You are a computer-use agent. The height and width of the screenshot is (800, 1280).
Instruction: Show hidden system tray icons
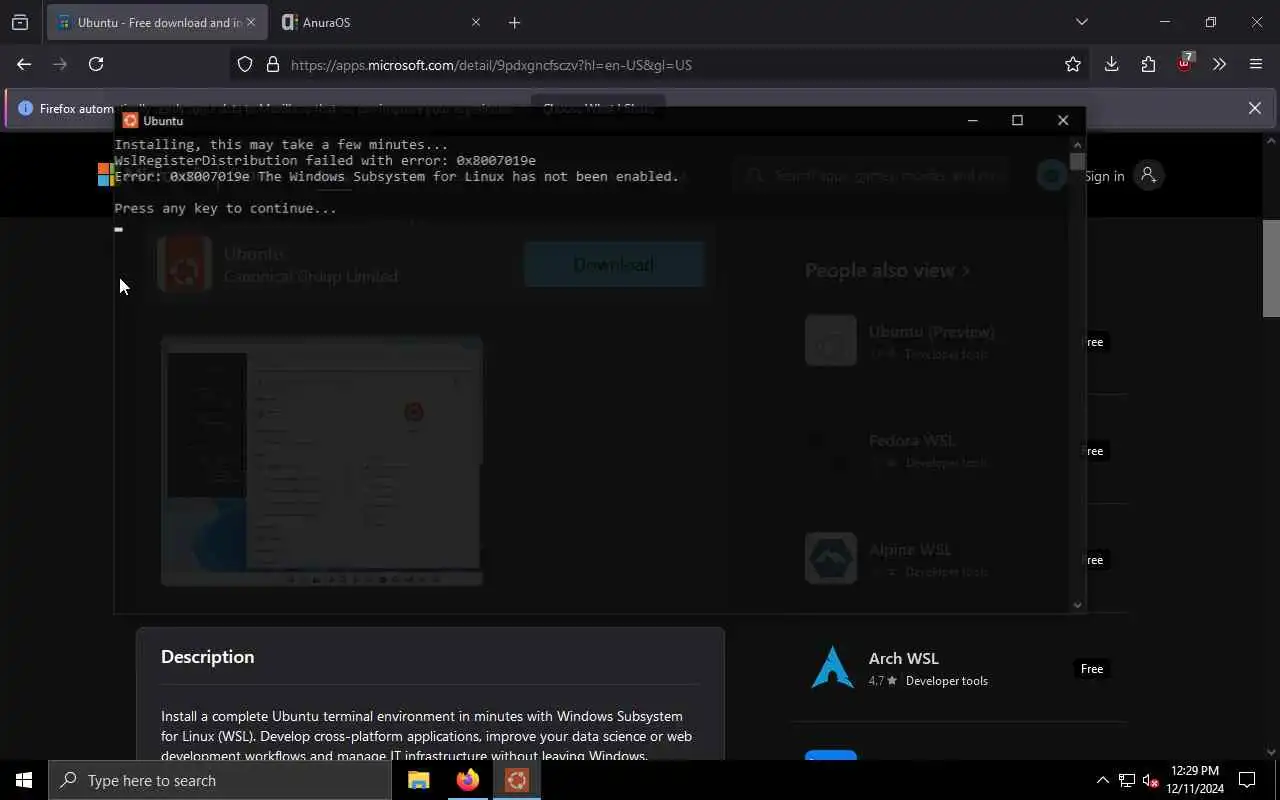pyautogui.click(x=1102, y=780)
